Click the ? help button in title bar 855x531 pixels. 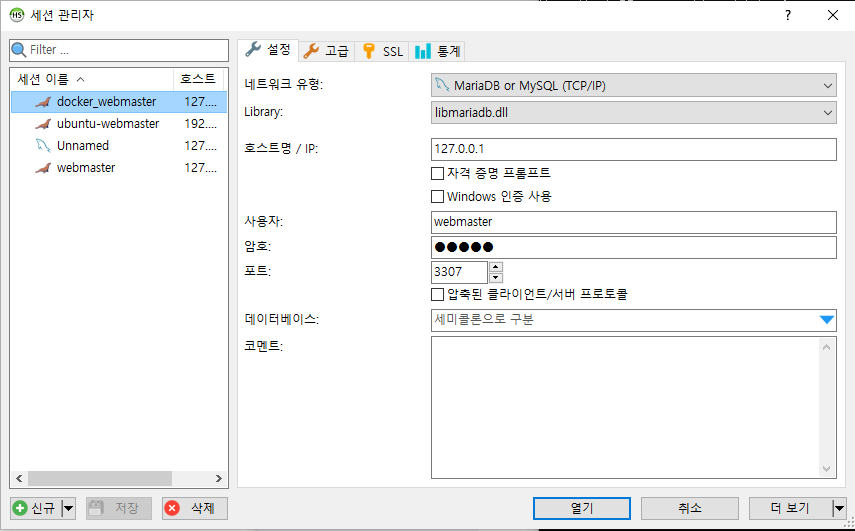click(x=788, y=15)
